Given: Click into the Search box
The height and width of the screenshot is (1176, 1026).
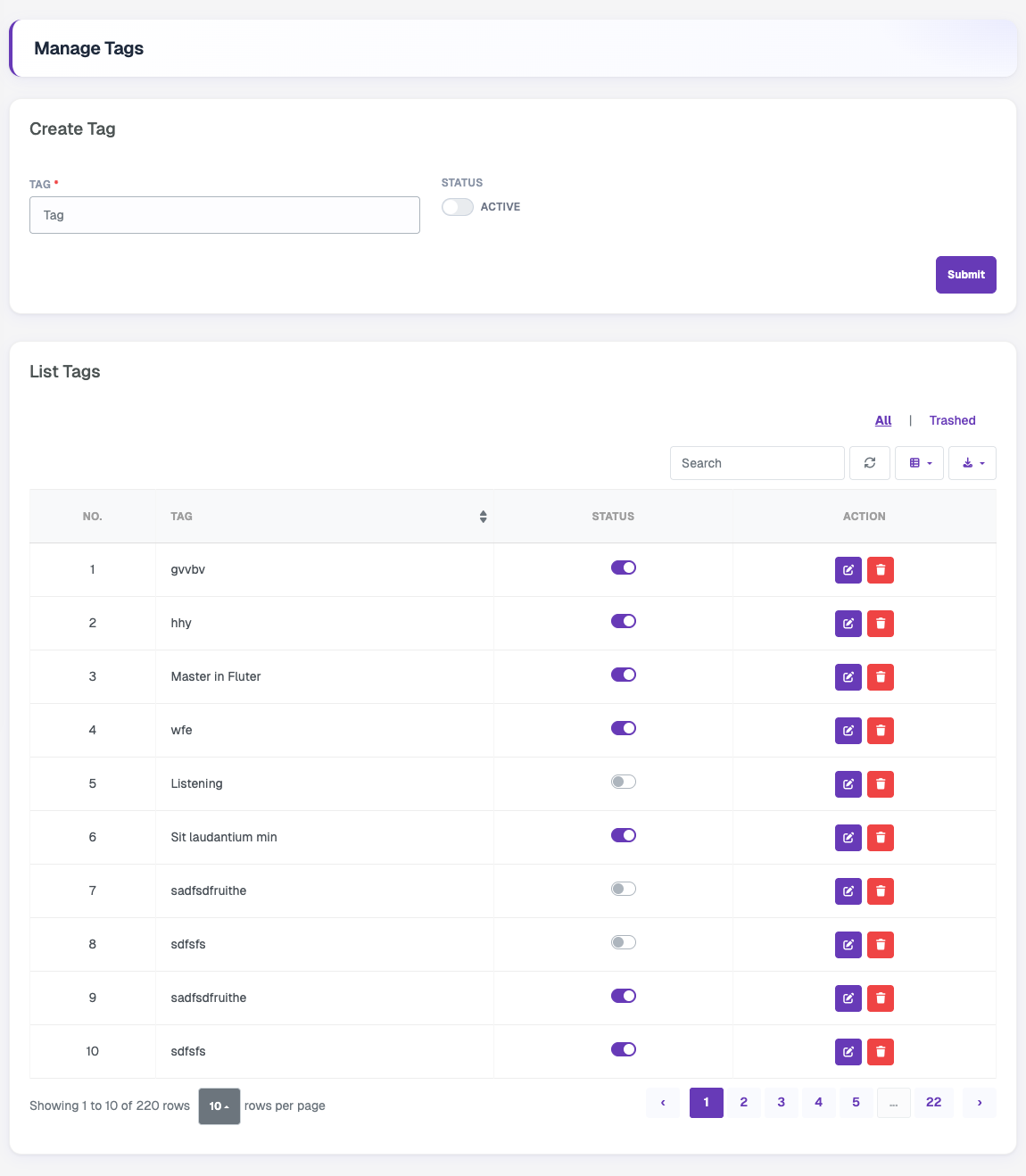Looking at the screenshot, I should (757, 463).
